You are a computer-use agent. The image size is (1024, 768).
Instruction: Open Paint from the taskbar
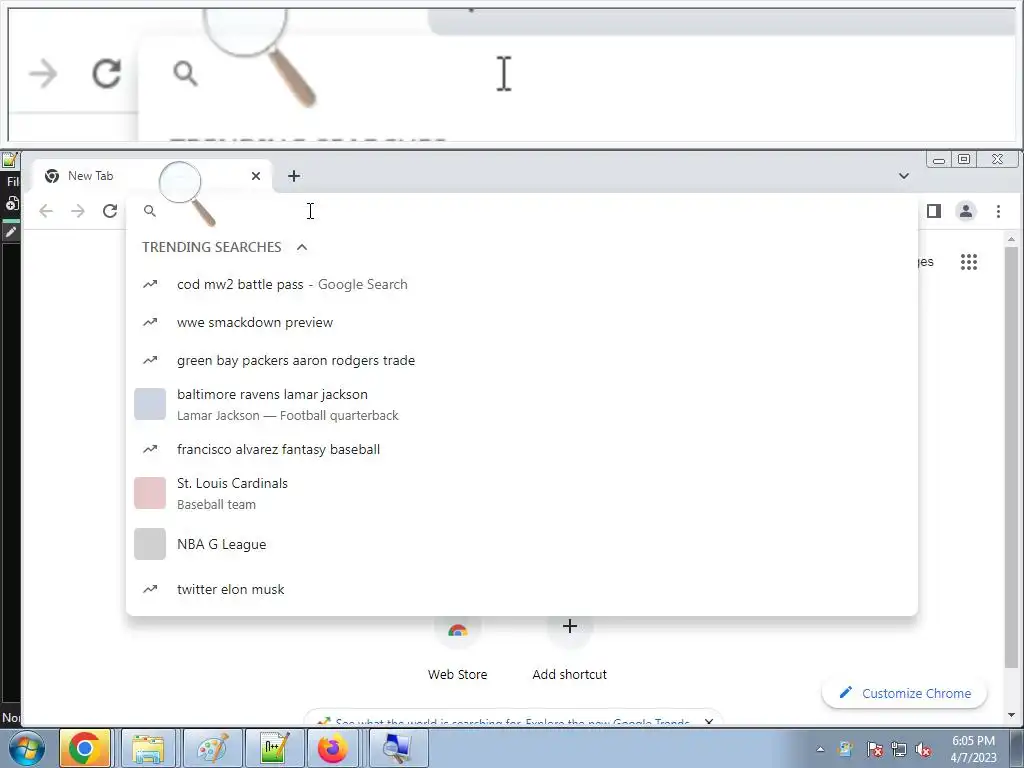(x=213, y=748)
